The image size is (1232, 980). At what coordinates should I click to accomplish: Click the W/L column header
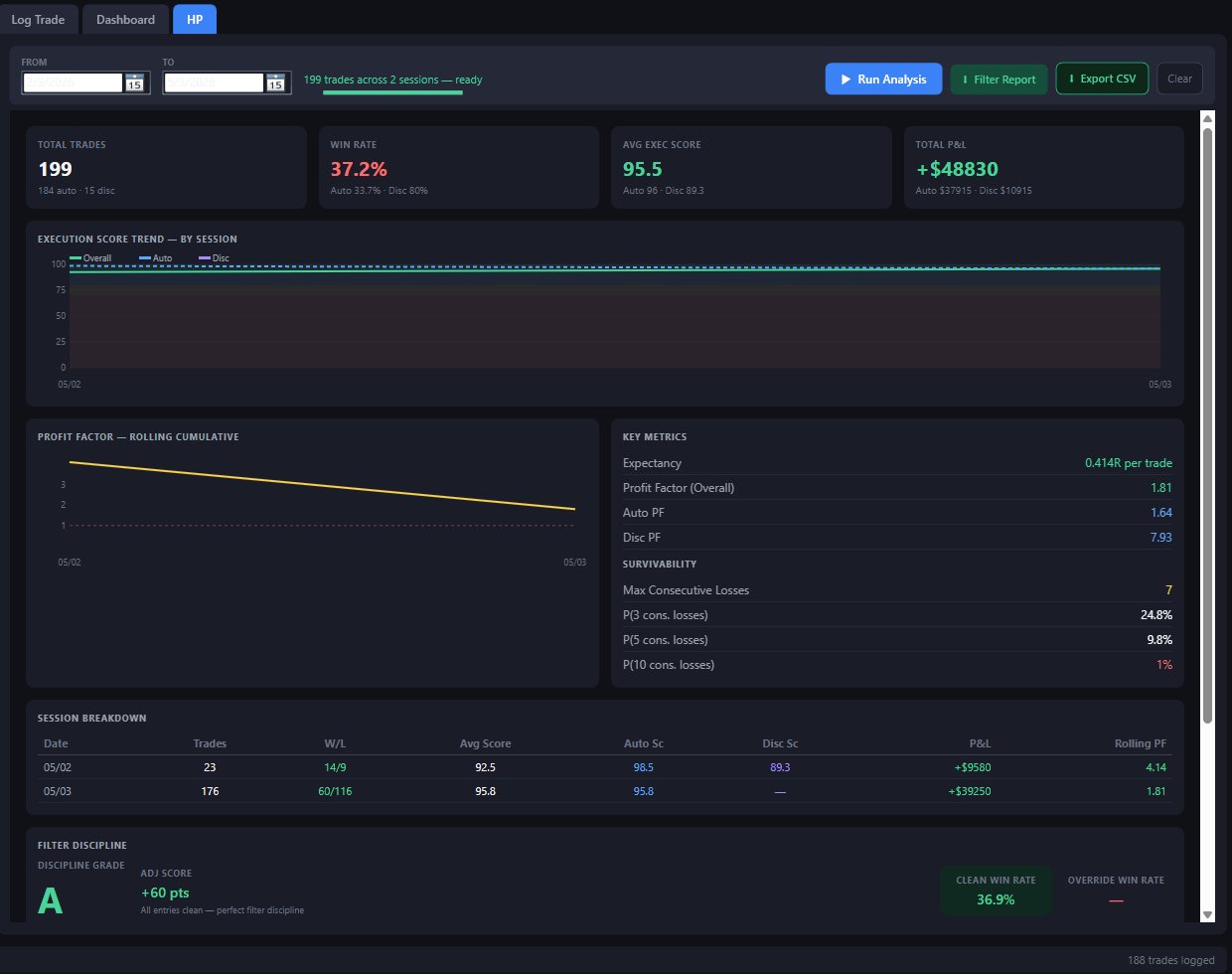pyautogui.click(x=335, y=744)
